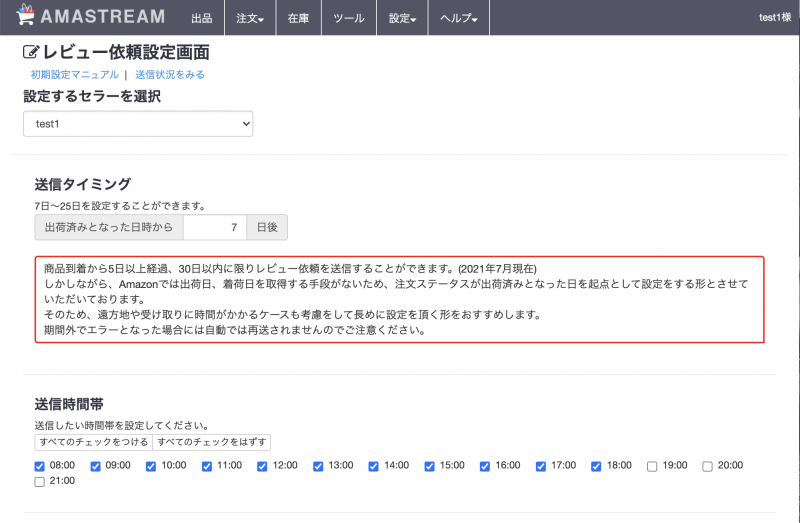
Task: Click the 出荷済みとなった日時から label
Action: click(x=109, y=227)
